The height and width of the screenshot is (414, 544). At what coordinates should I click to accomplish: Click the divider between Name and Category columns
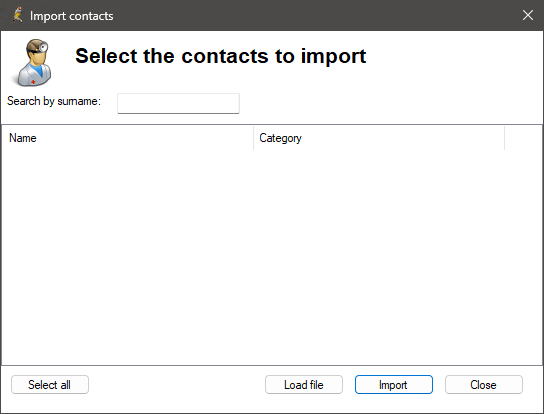coord(254,138)
